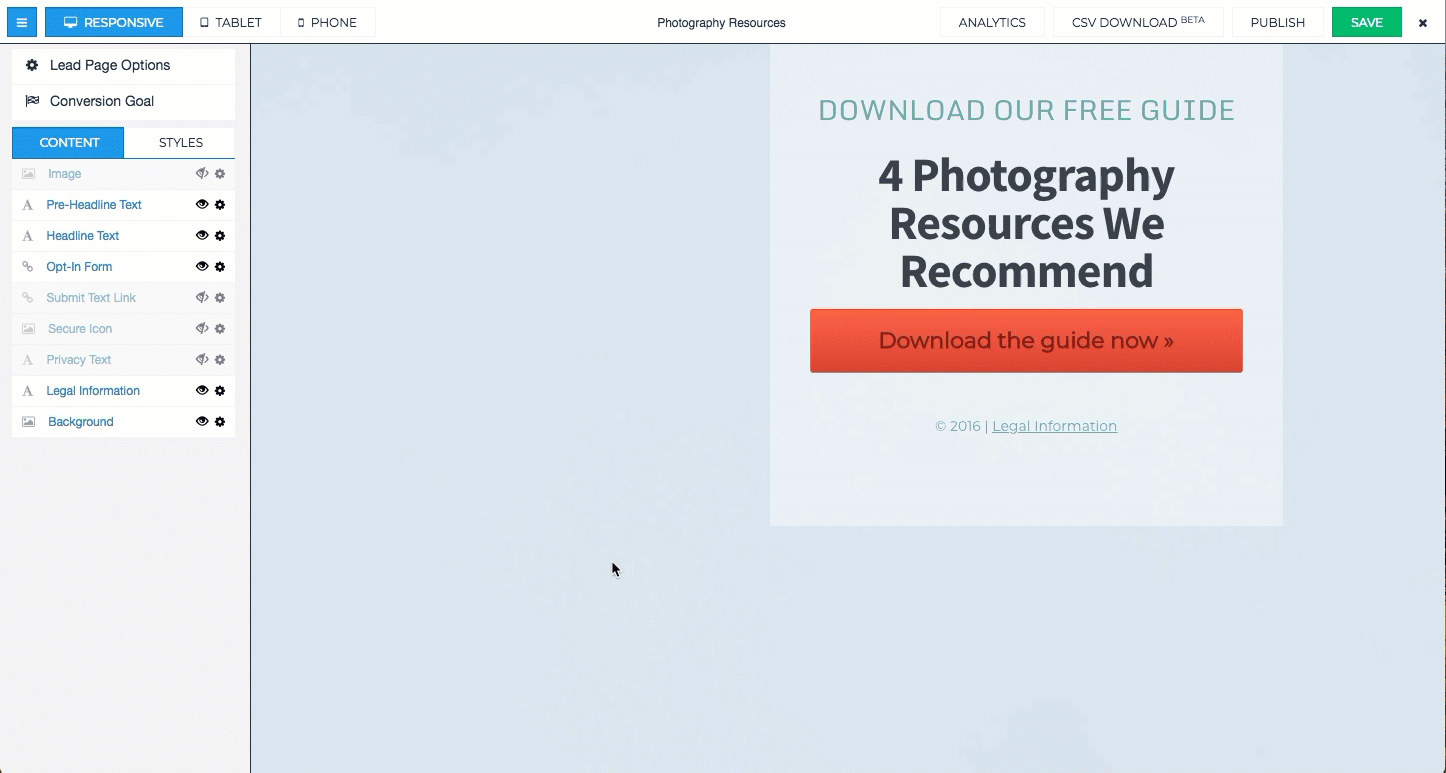Hide the Background element

pos(202,421)
